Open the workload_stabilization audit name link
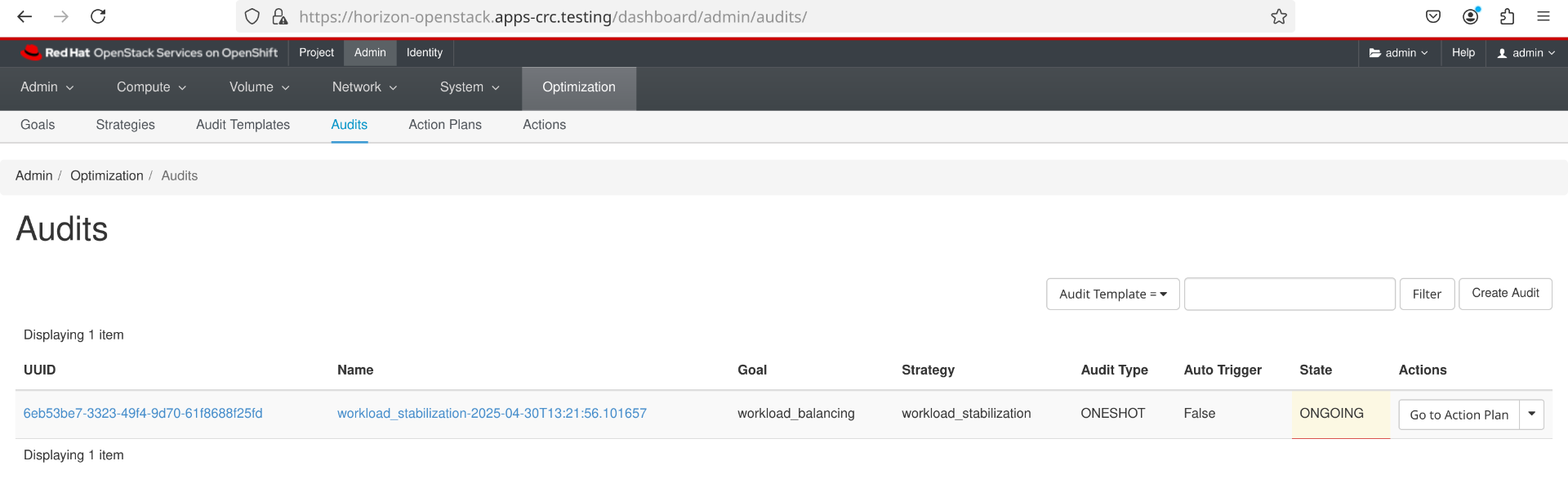 tap(492, 414)
